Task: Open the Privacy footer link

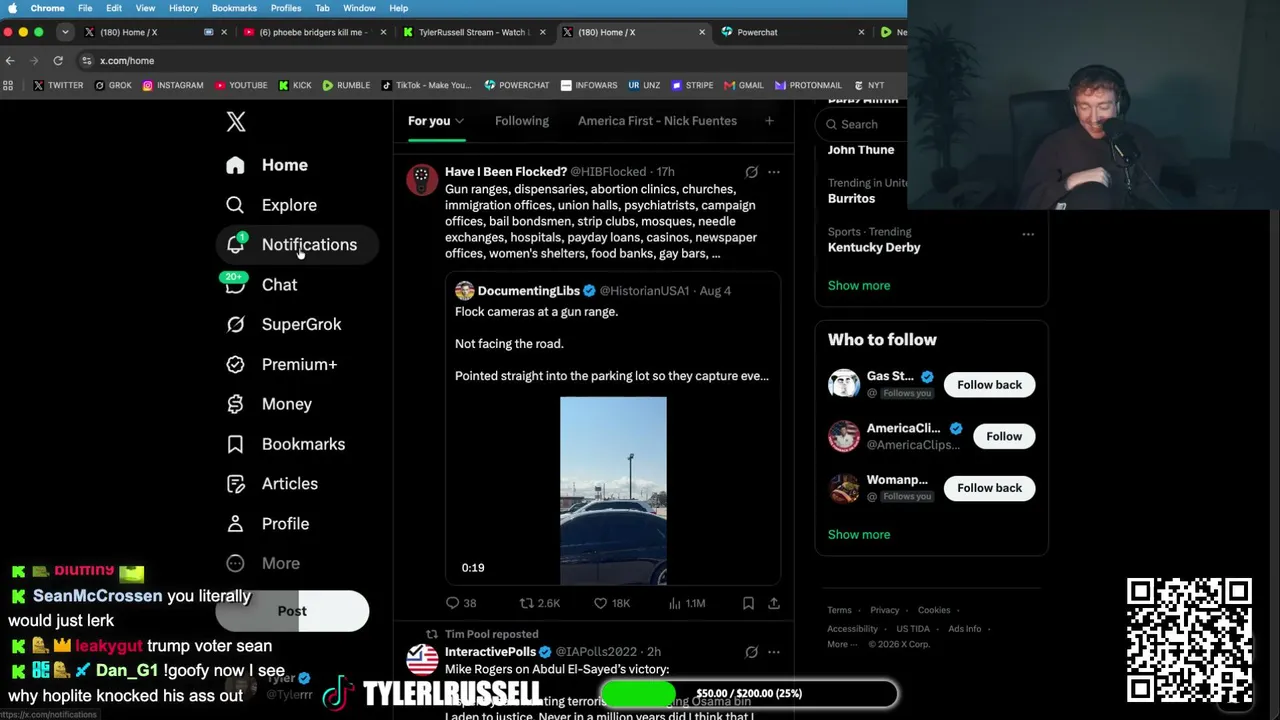Action: coord(884,610)
